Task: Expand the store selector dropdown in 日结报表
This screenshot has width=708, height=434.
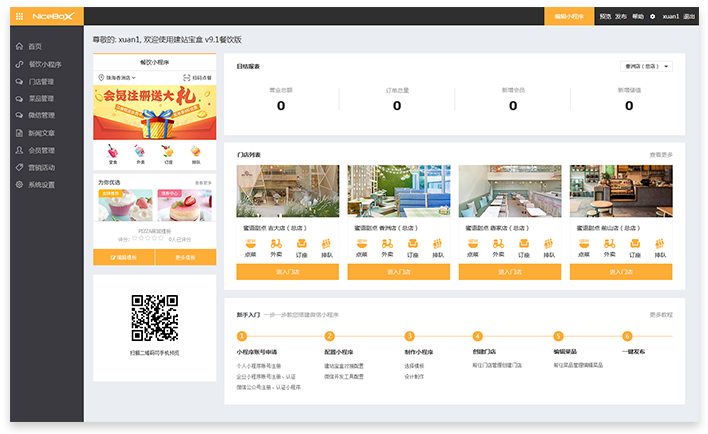Action: point(646,66)
